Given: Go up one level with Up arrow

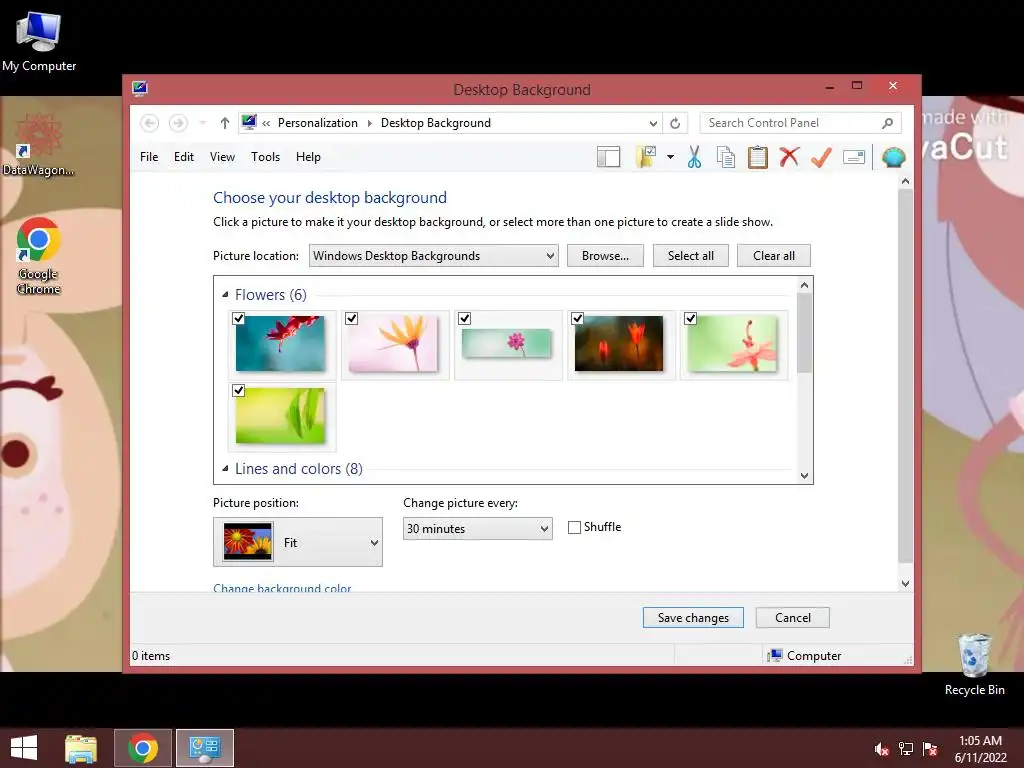Looking at the screenshot, I should pyautogui.click(x=225, y=123).
